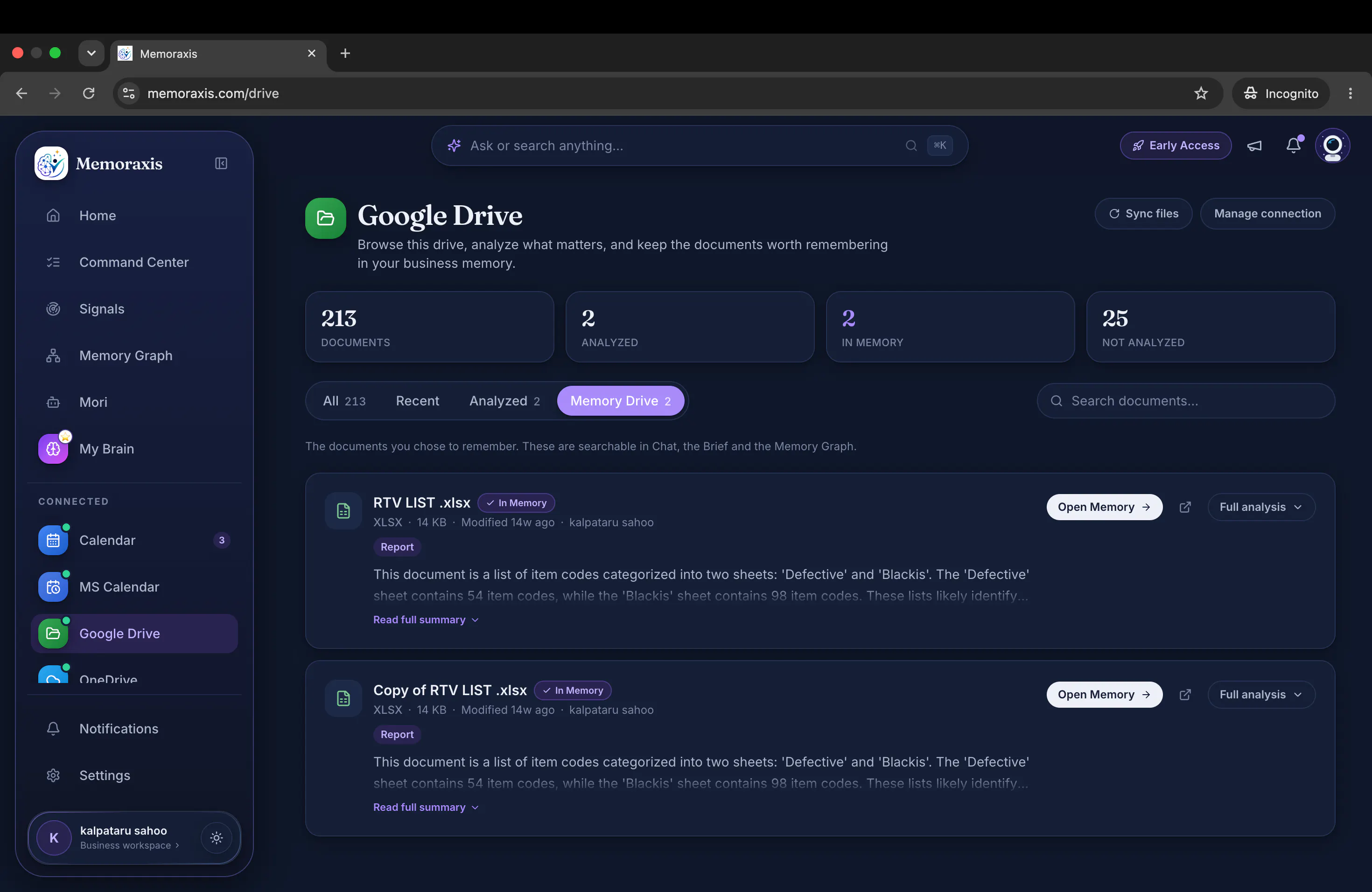Expand Full analysis for Copy of RTV LIST
This screenshot has height=892, width=1372.
[1261, 695]
